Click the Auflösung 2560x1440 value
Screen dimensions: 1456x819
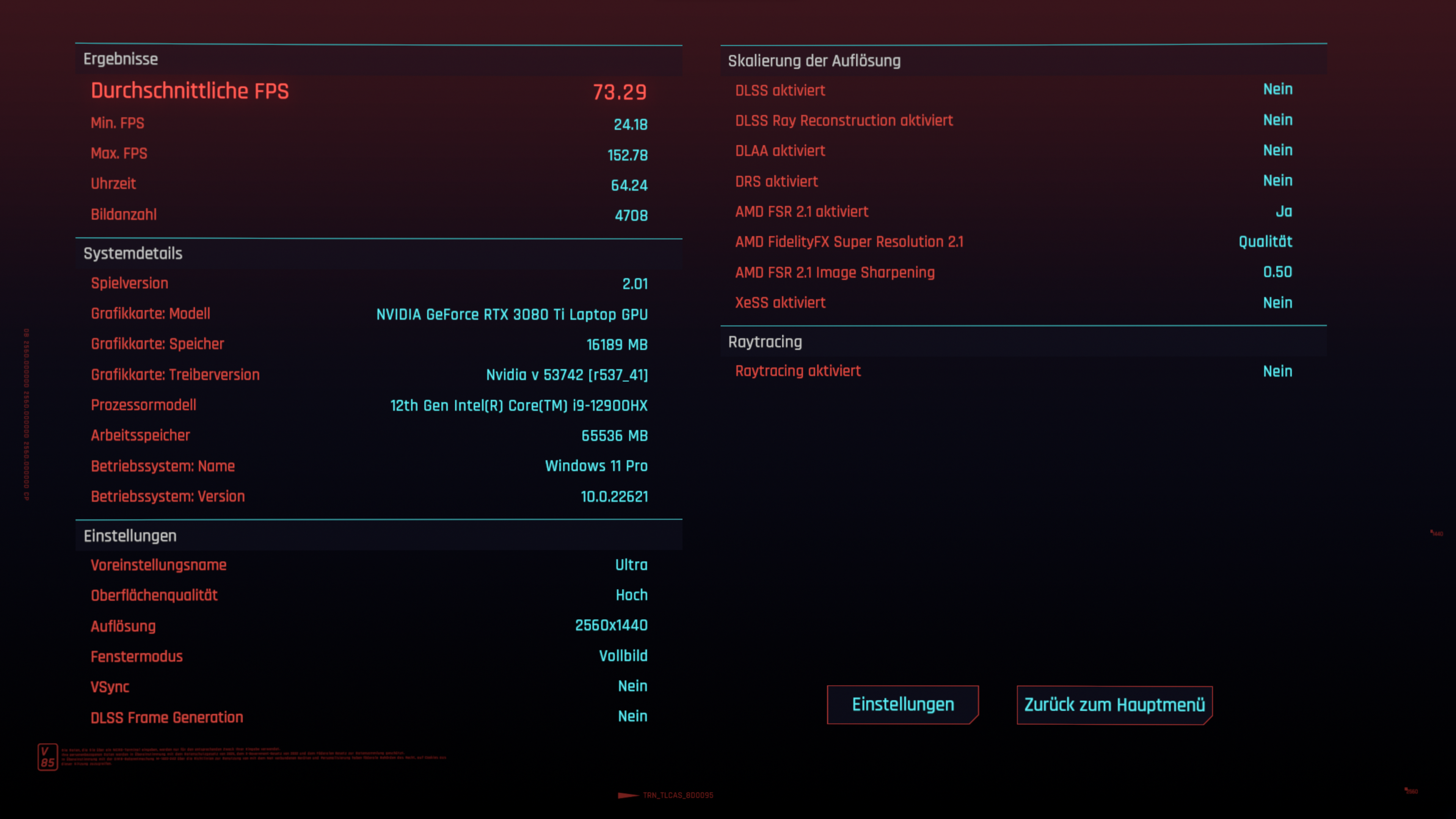pos(611,626)
